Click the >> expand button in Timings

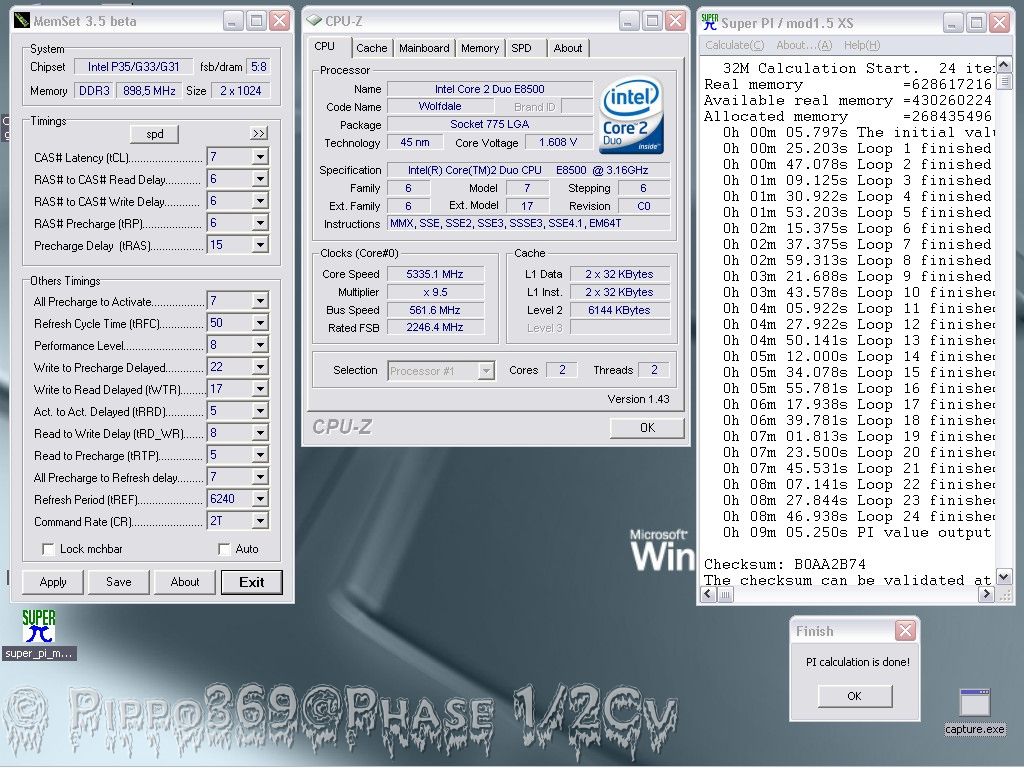point(259,133)
